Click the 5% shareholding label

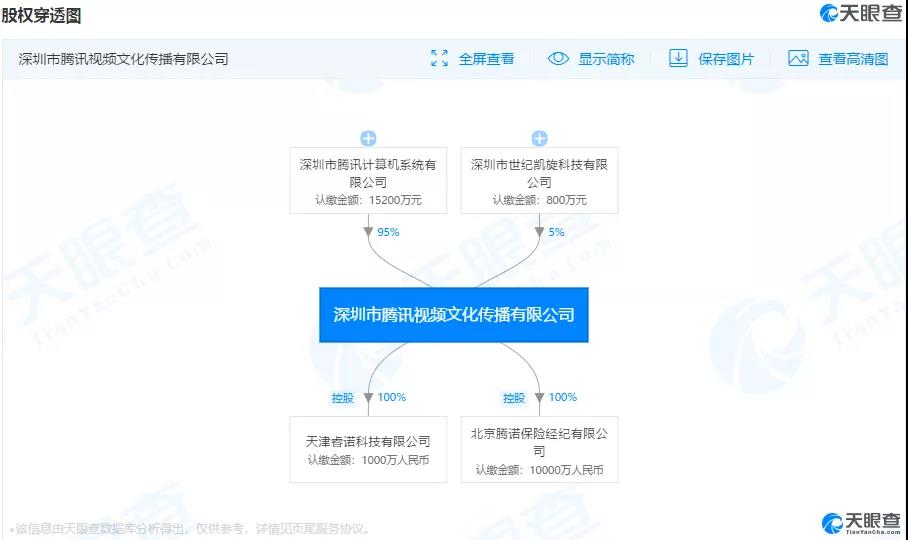pyautogui.click(x=556, y=232)
